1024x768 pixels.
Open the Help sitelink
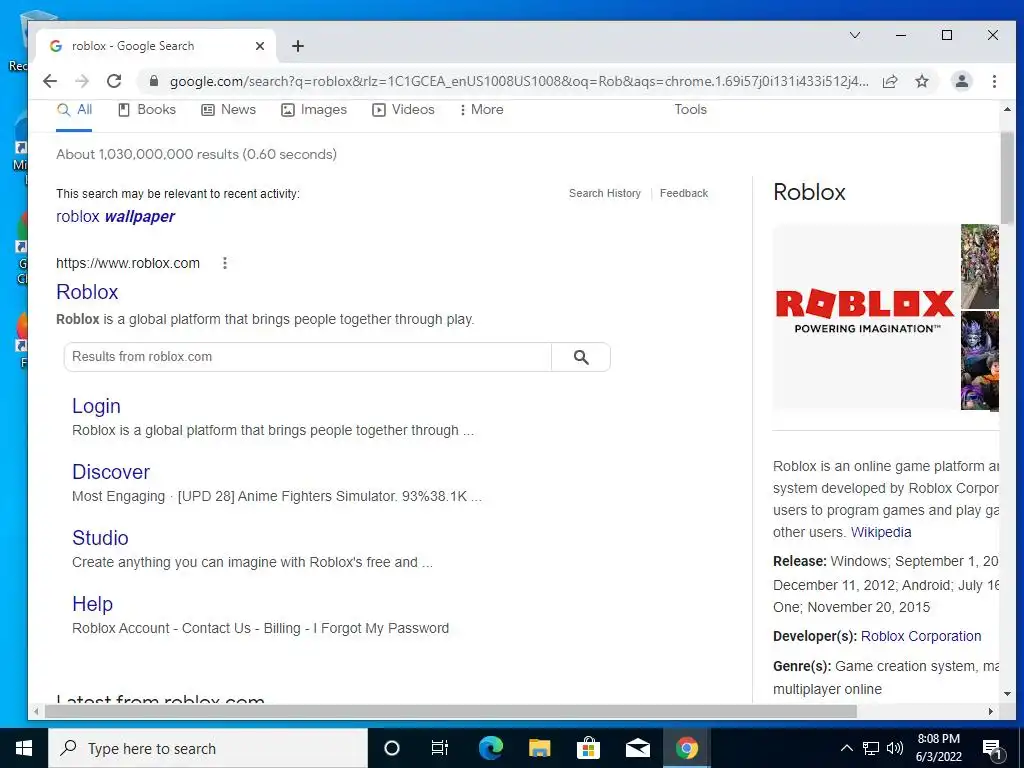tap(92, 604)
